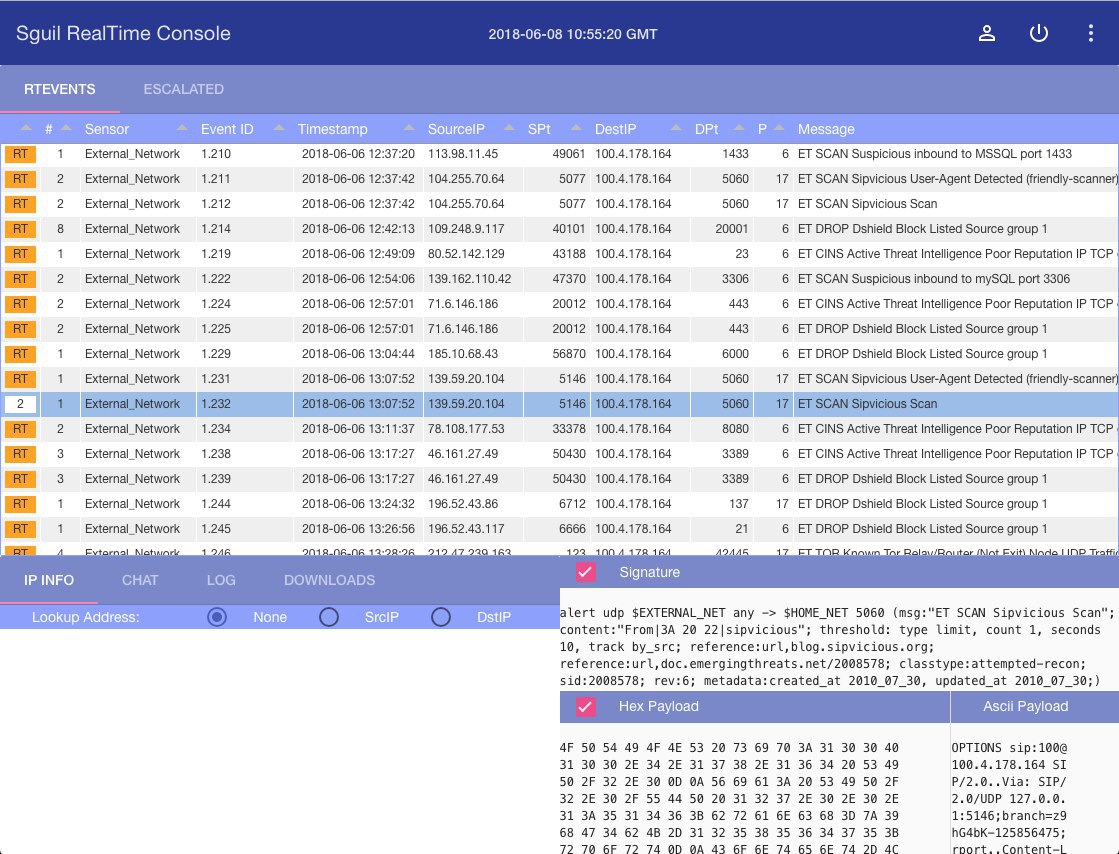Viewport: 1119px width, 854px height.
Task: Click the Message column header
Action: (x=826, y=129)
